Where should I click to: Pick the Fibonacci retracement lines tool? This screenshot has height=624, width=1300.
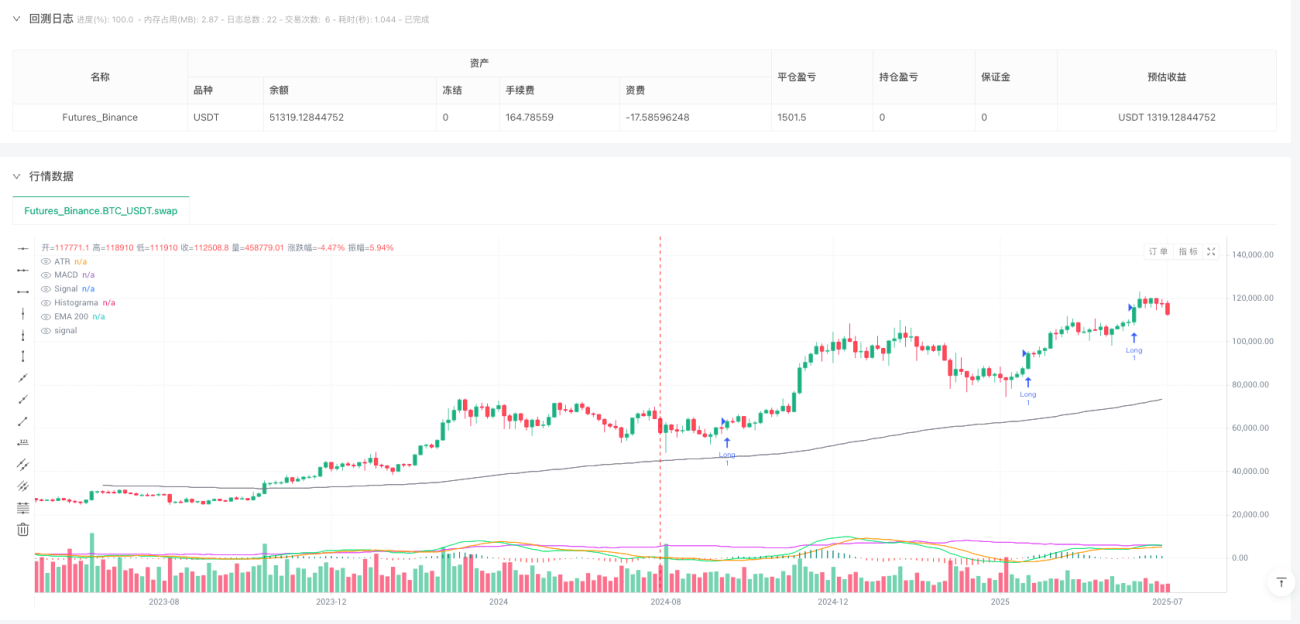[x=23, y=508]
